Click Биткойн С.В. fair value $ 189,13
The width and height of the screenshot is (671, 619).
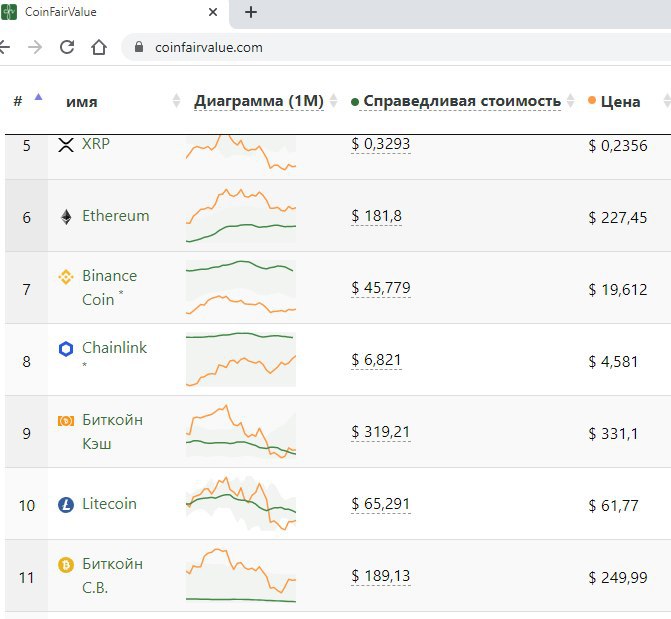[380, 575]
